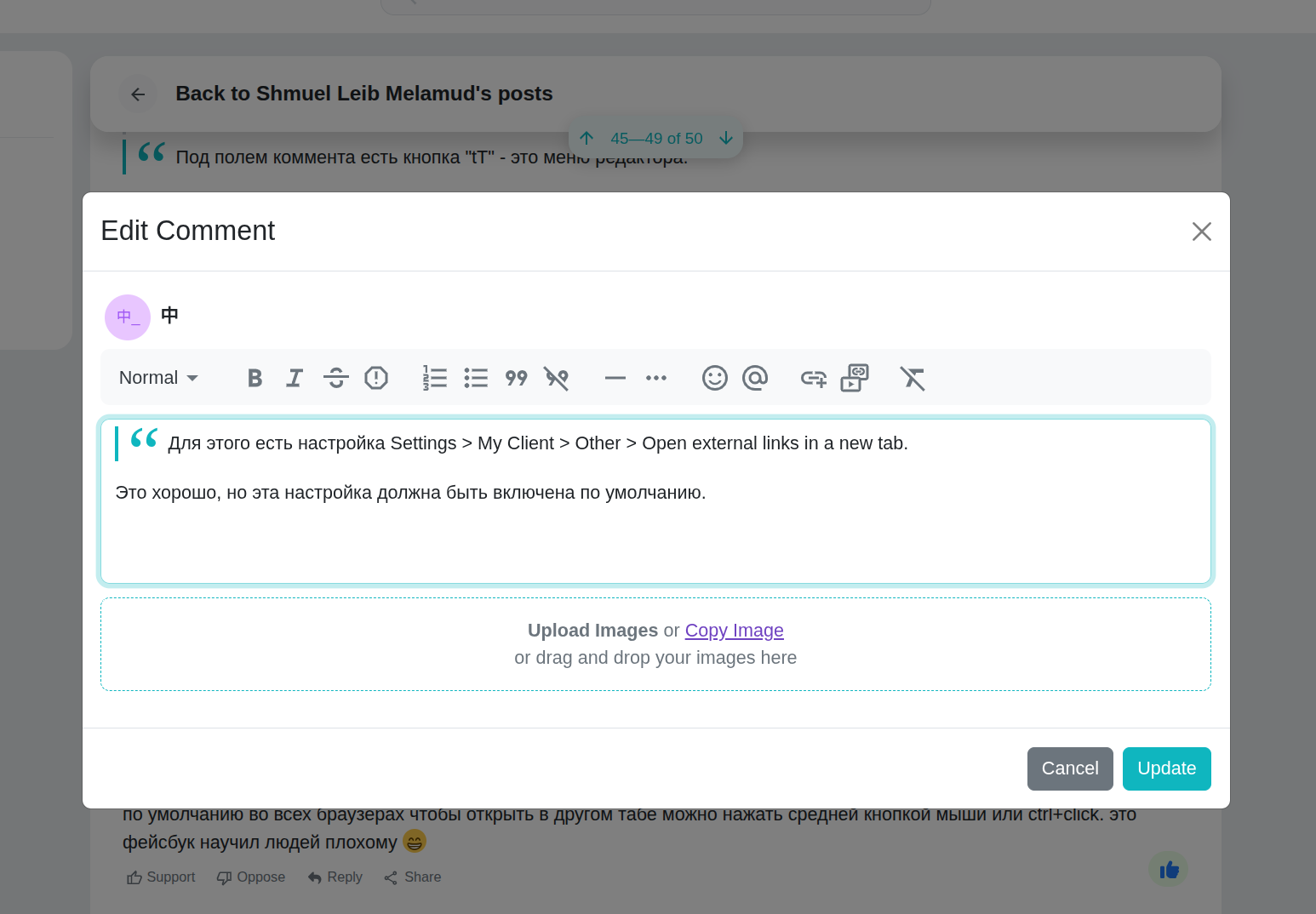Apply blockquote with the quote icon
This screenshot has height=914, width=1316.
click(516, 378)
